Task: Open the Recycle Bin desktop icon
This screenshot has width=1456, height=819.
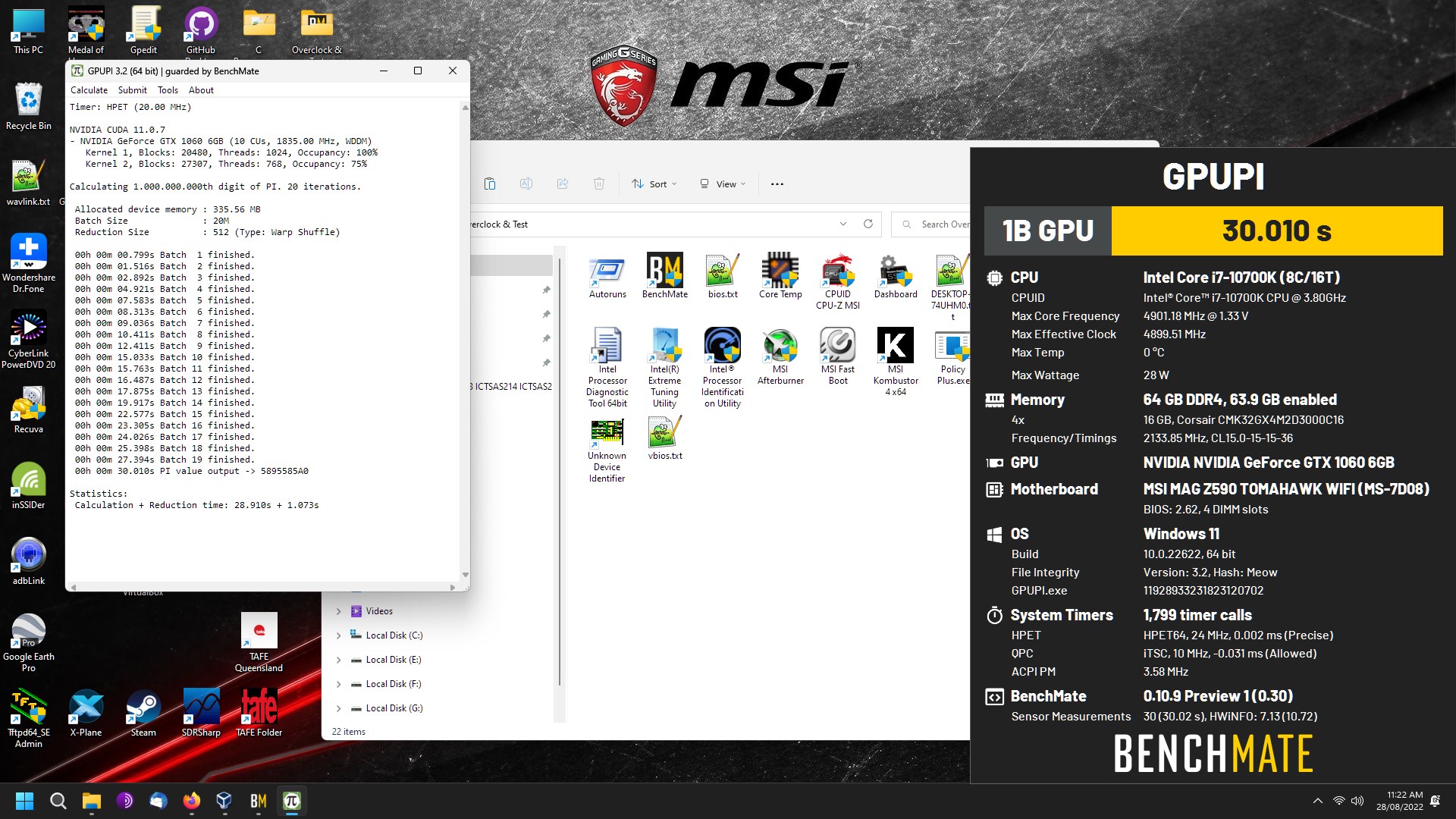Action: point(28,106)
